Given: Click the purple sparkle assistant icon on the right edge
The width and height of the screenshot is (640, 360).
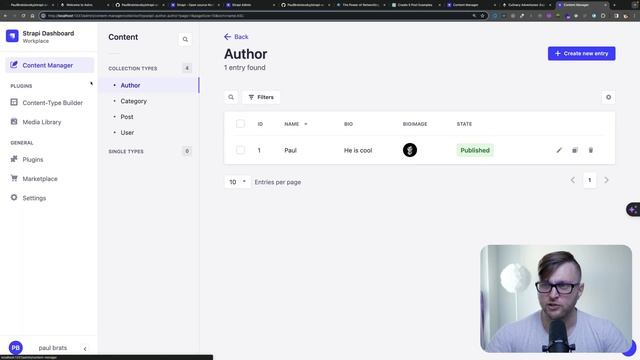Looking at the screenshot, I should (633, 210).
